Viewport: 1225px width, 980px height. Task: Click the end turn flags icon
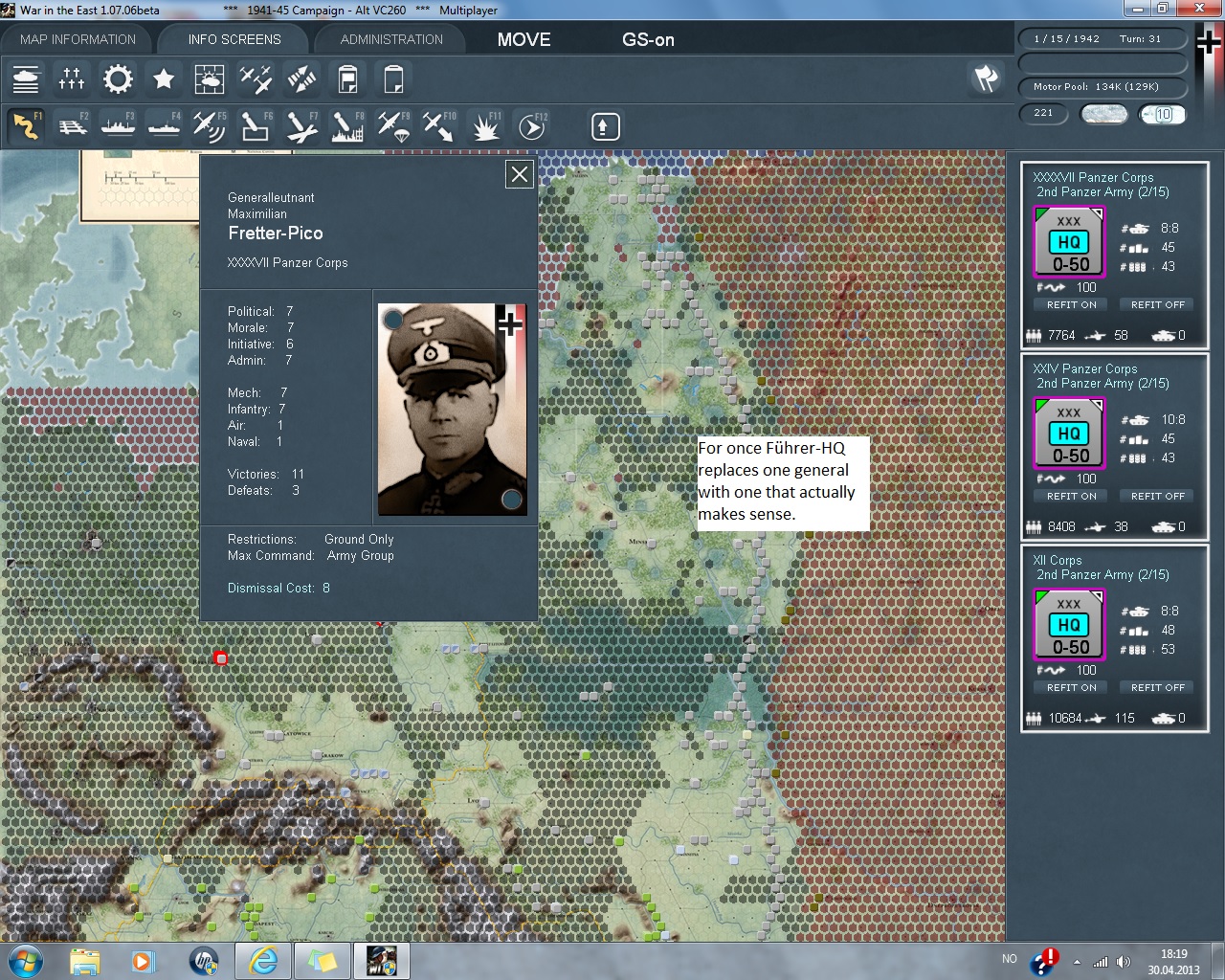(x=986, y=78)
